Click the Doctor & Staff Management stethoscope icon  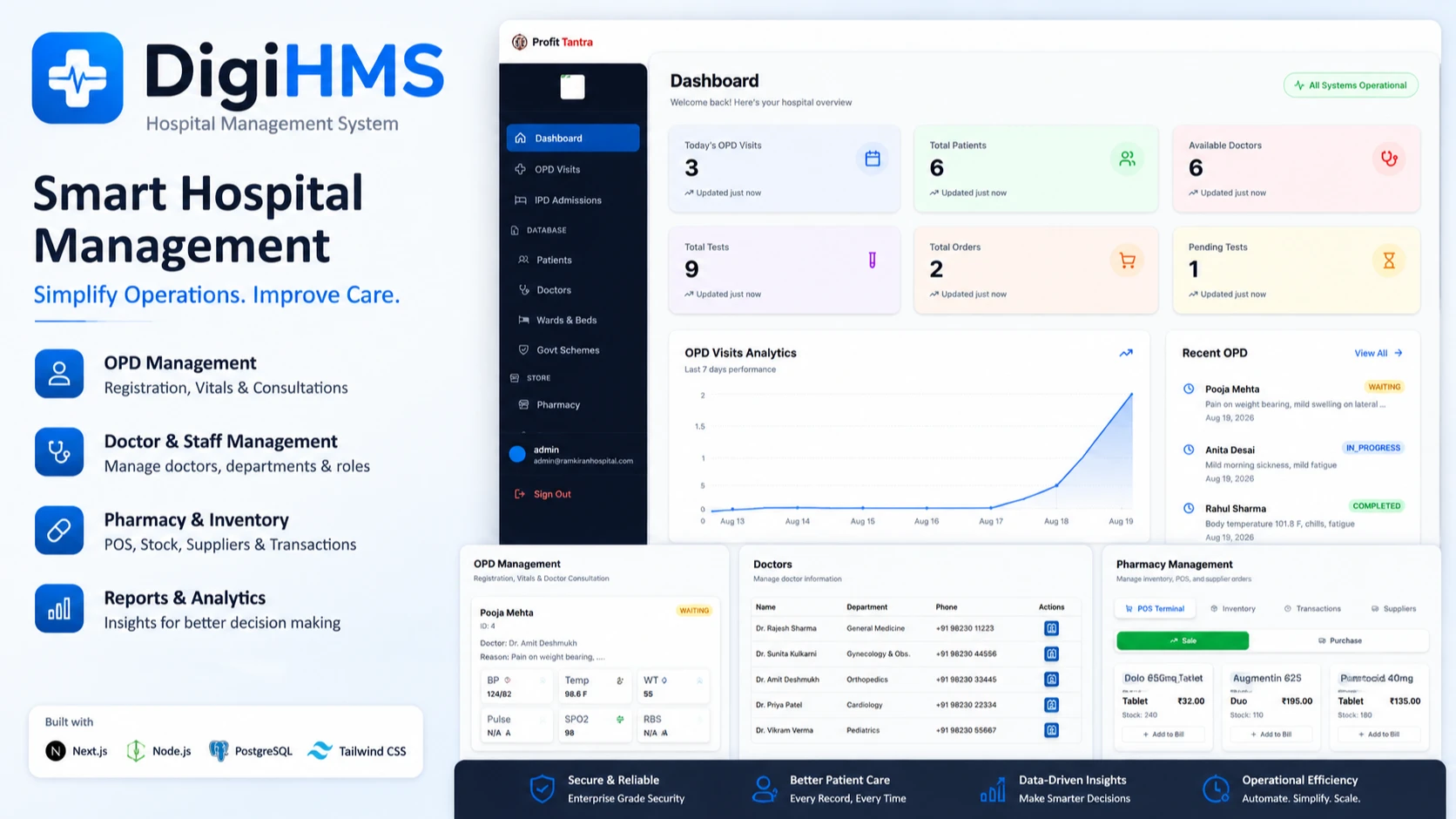click(x=59, y=452)
